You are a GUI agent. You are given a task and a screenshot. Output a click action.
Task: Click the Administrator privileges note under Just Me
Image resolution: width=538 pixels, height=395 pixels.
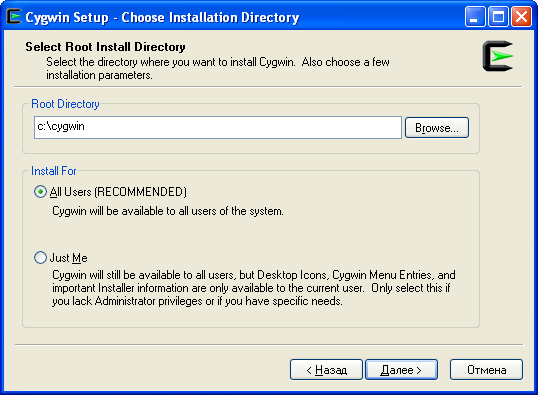point(197,301)
